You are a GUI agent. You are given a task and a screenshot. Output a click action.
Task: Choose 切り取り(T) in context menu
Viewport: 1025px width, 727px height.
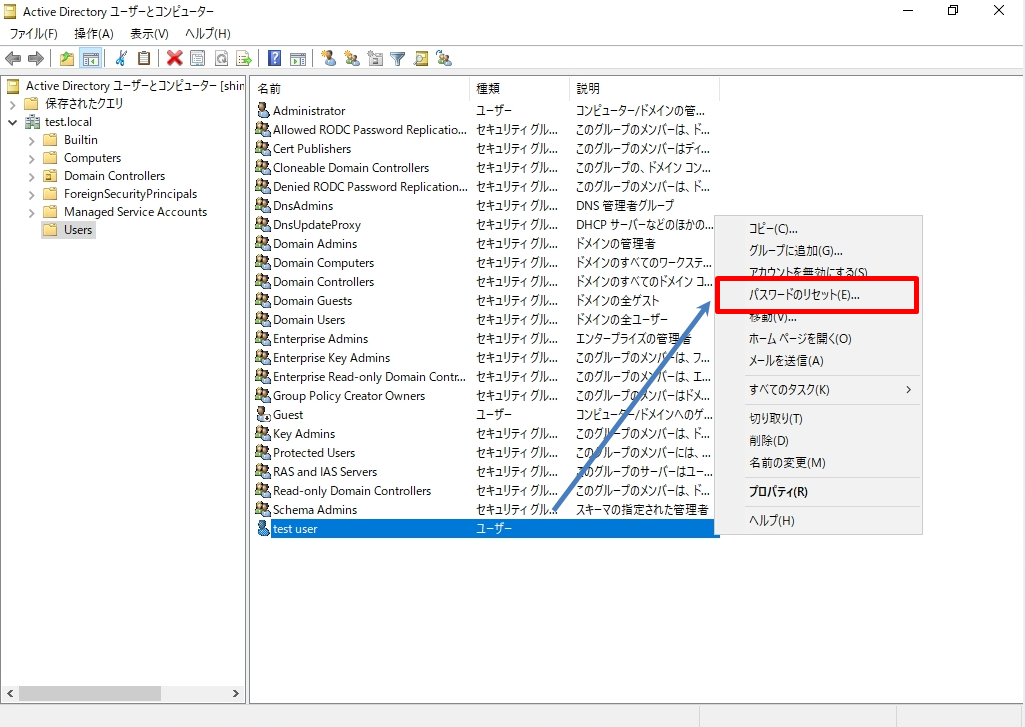coord(818,418)
